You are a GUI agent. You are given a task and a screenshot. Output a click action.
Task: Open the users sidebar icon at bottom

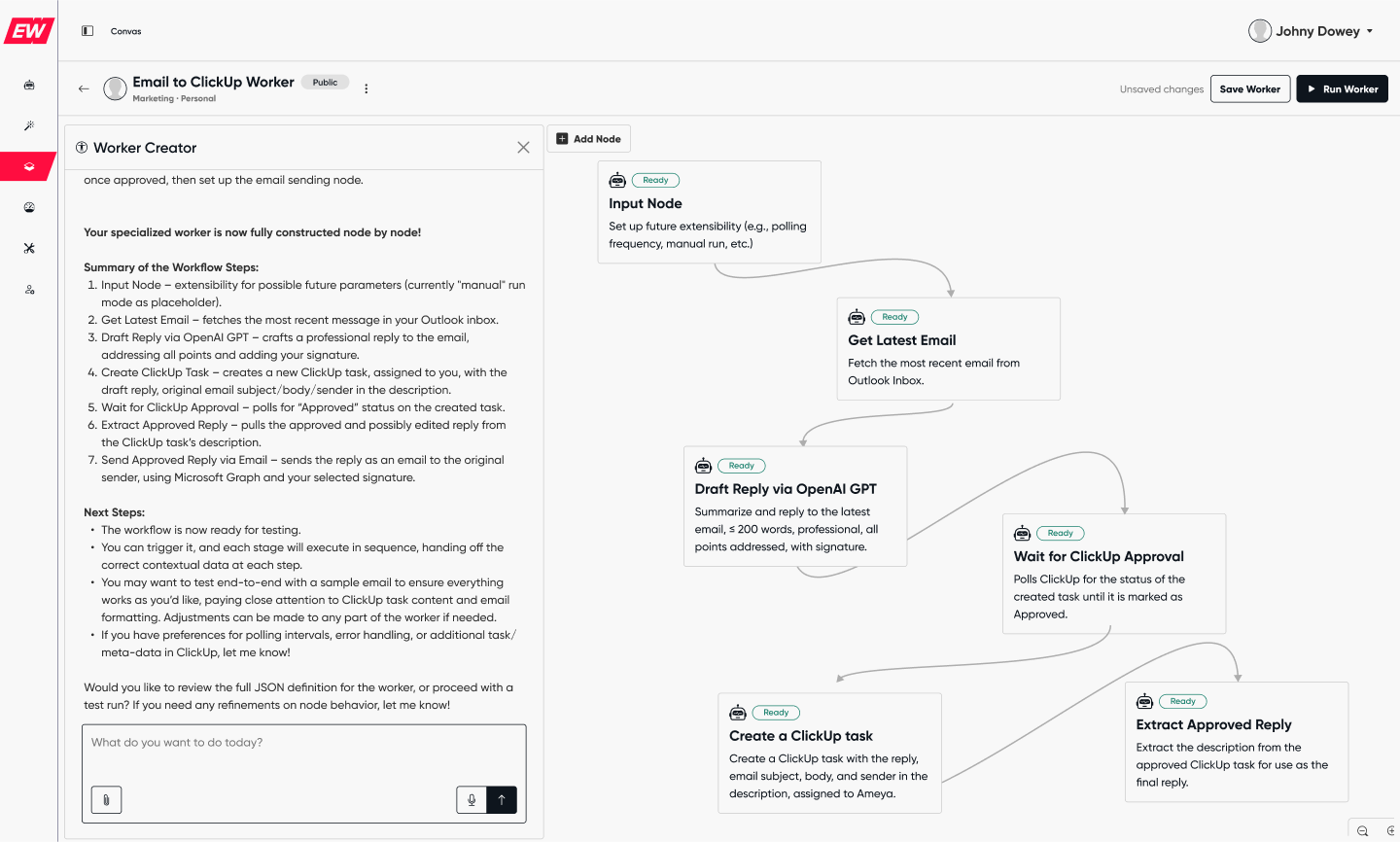[x=29, y=290]
